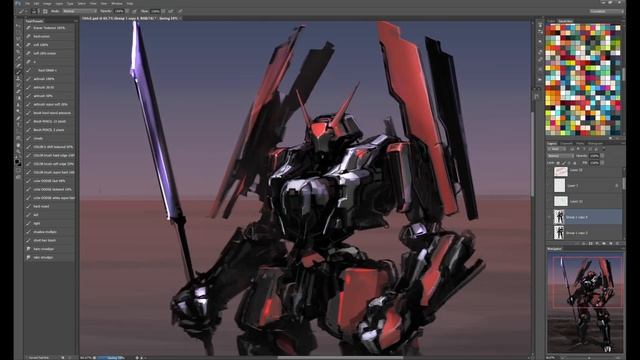Open the Layer menu
This screenshot has width=640, height=360.
point(59,3)
